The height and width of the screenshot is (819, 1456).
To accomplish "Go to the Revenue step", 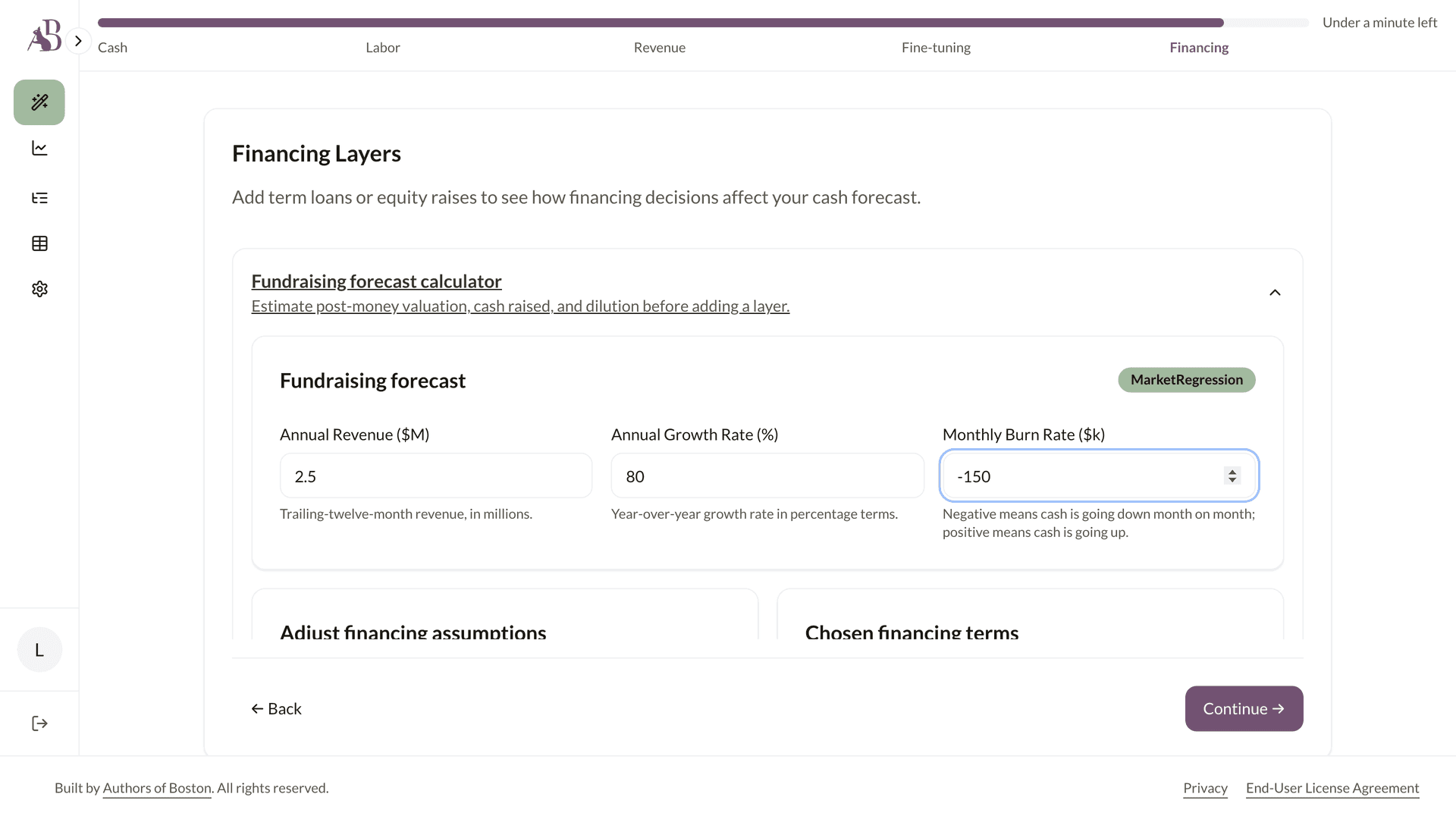I will pos(660,48).
